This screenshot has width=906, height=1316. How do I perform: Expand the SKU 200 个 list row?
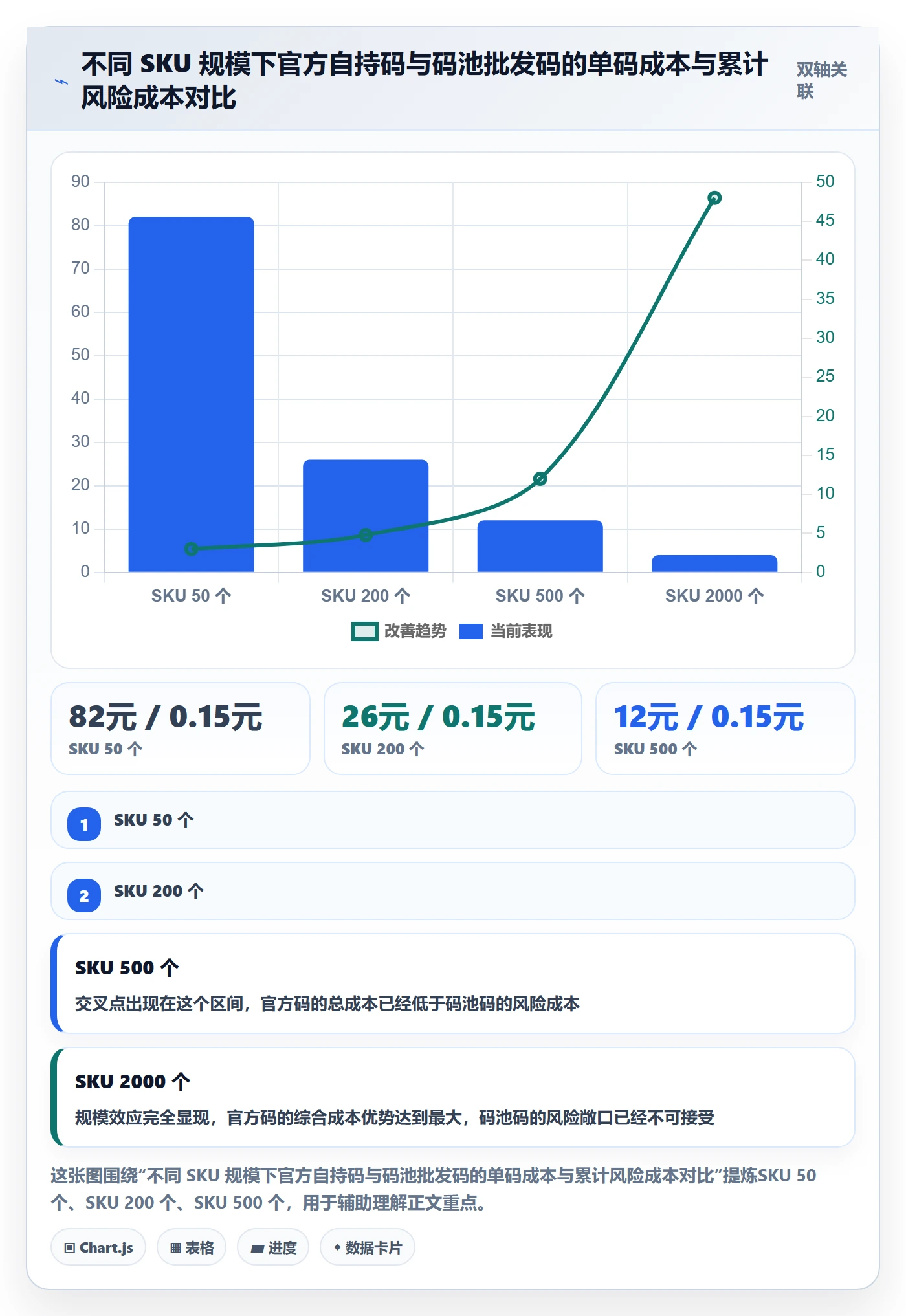coord(453,891)
